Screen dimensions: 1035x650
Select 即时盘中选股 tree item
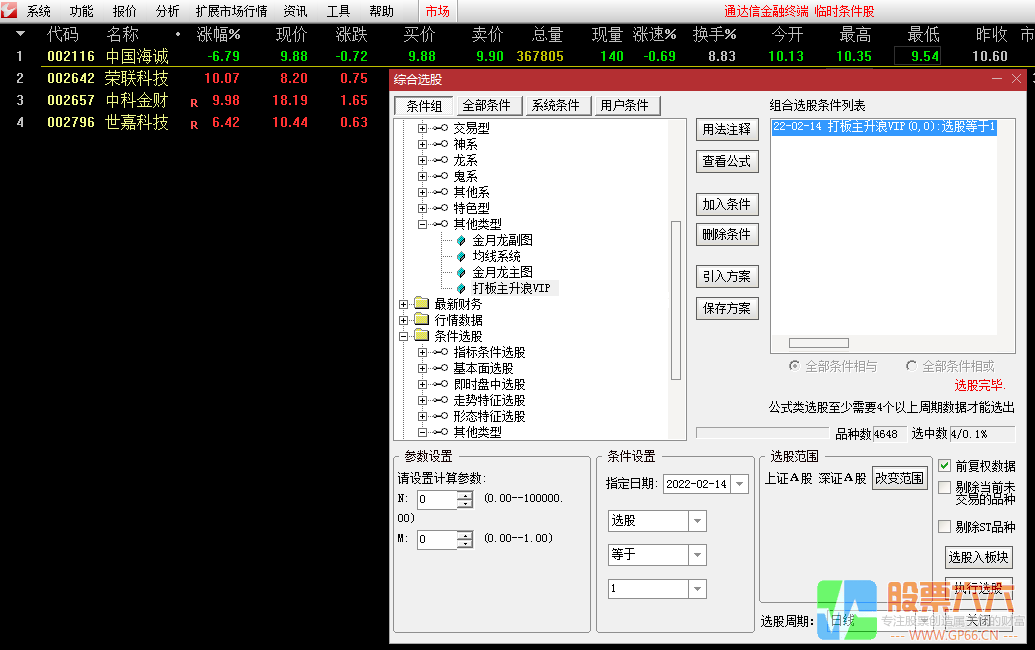coord(489,384)
